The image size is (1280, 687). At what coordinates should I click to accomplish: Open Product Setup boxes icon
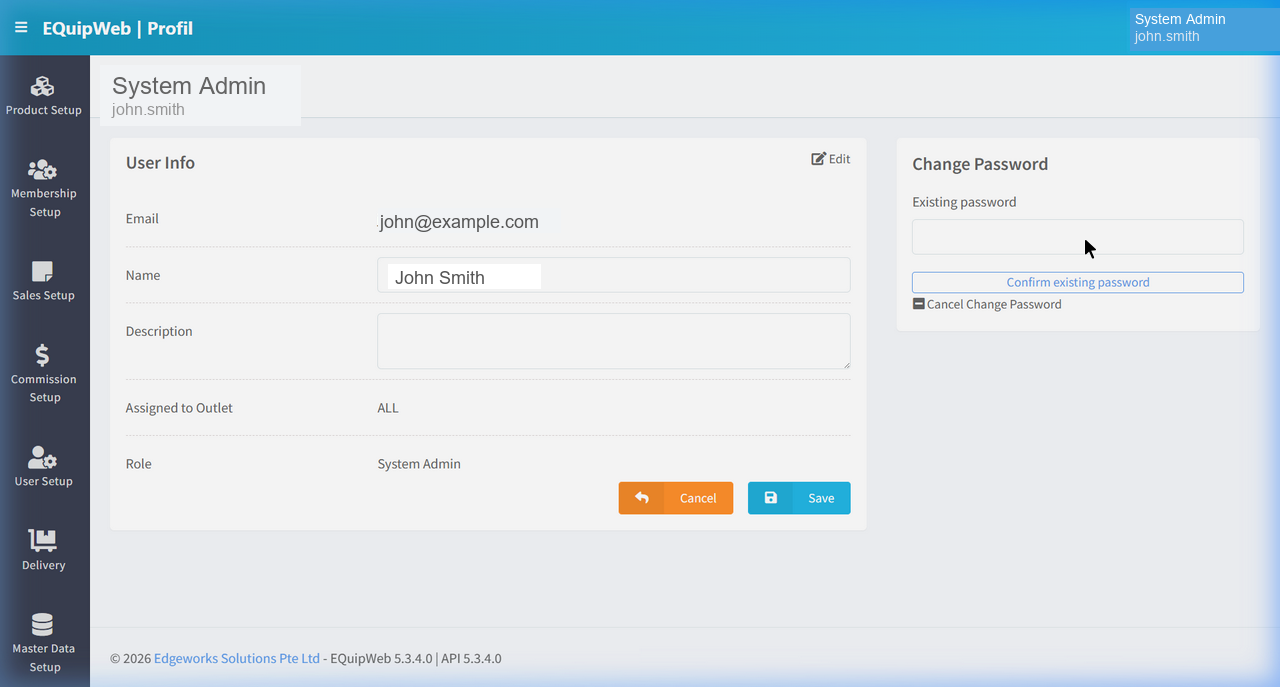(42, 86)
